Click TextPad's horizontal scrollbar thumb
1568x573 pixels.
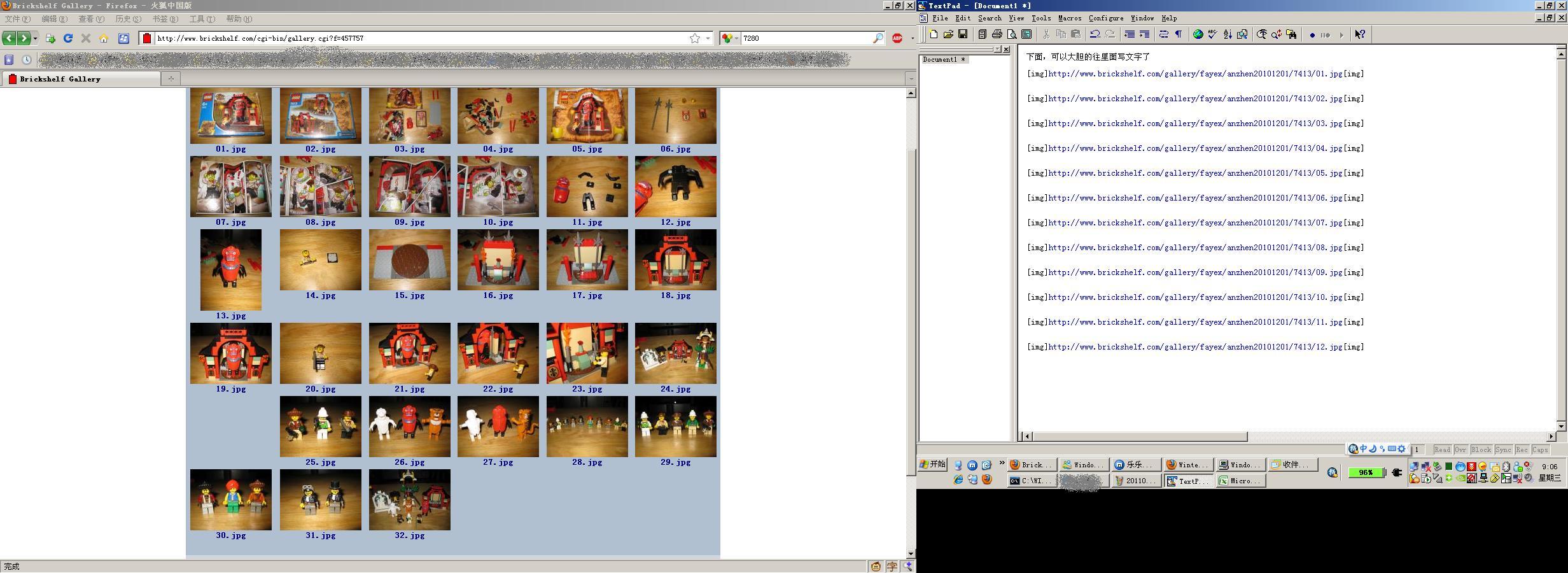(x=1140, y=436)
